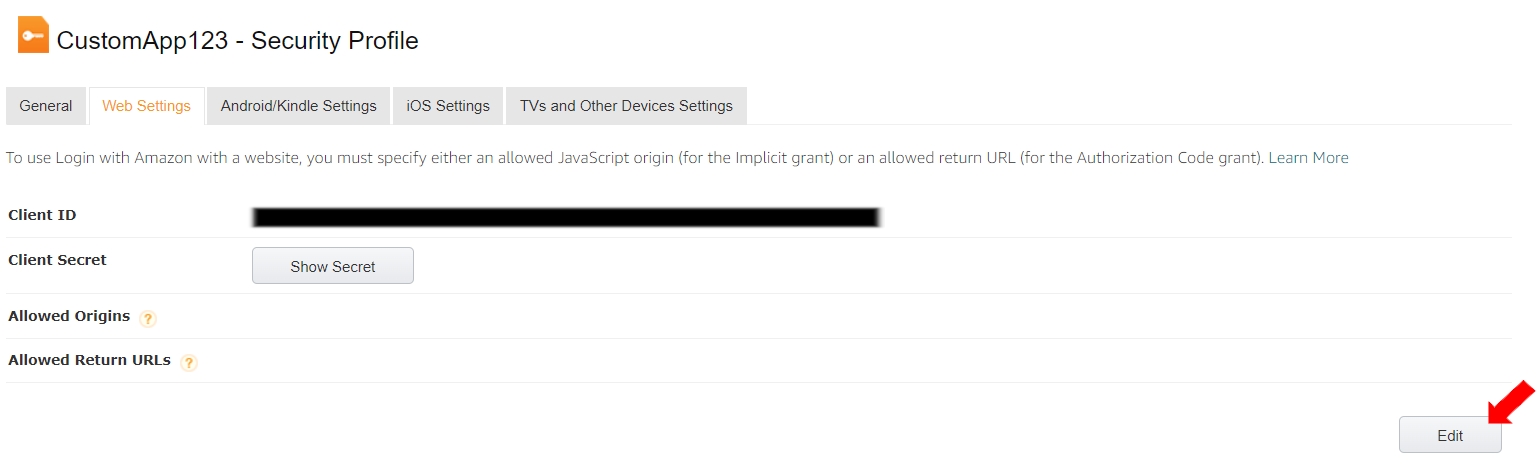Follow the Learn More link
Image resolution: width=1537 pixels, height=466 pixels.
1308,158
